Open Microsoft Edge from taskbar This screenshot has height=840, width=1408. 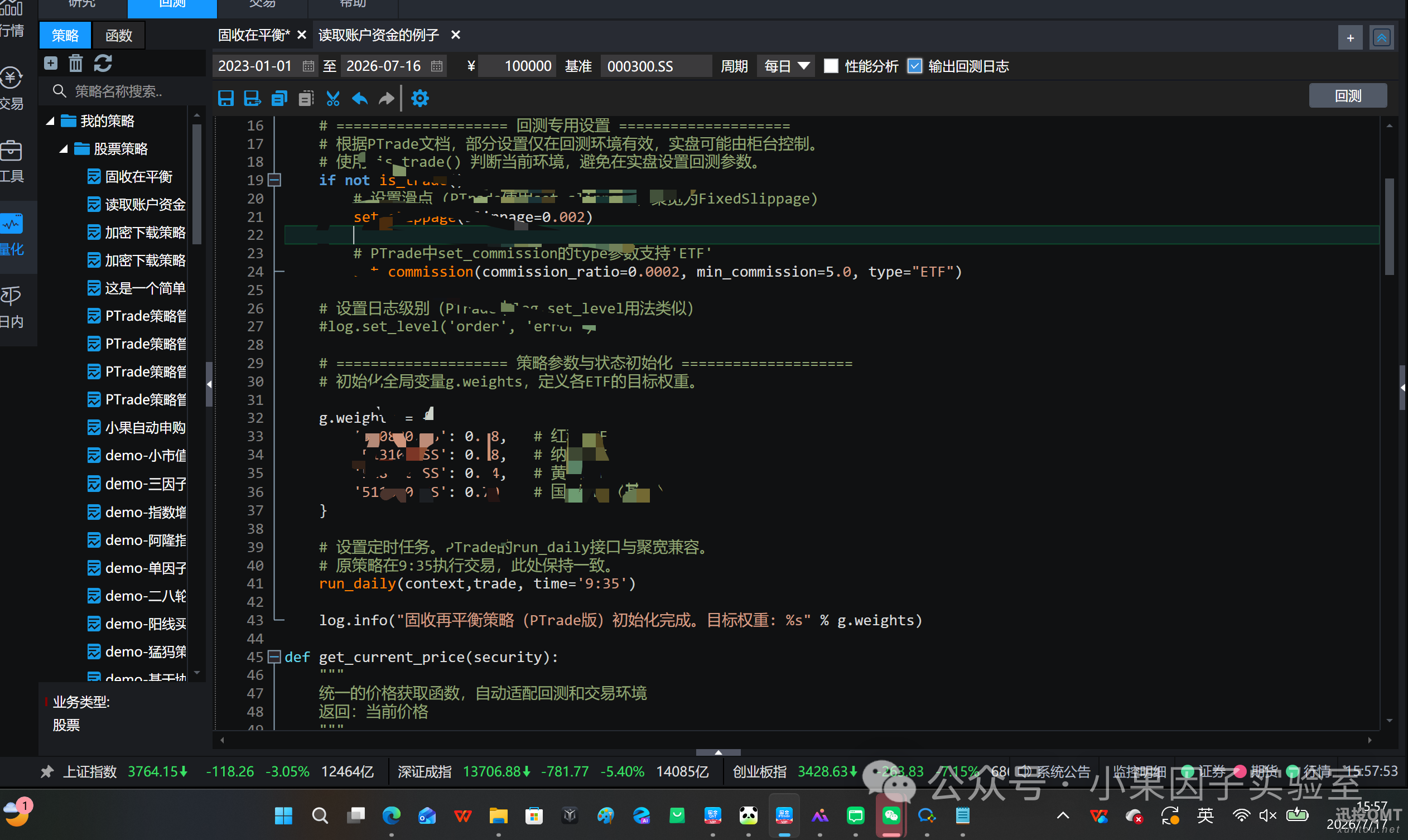pyautogui.click(x=391, y=815)
